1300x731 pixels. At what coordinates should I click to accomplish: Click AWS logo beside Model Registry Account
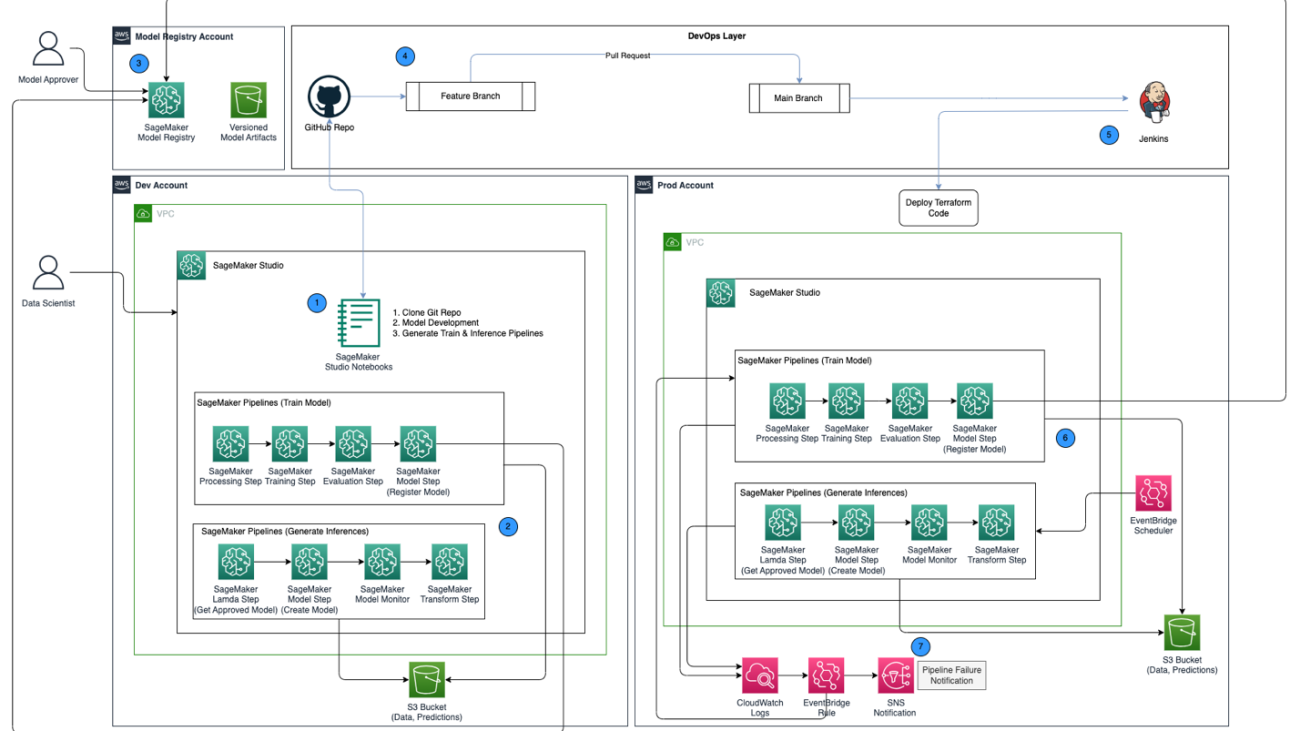(x=122, y=36)
